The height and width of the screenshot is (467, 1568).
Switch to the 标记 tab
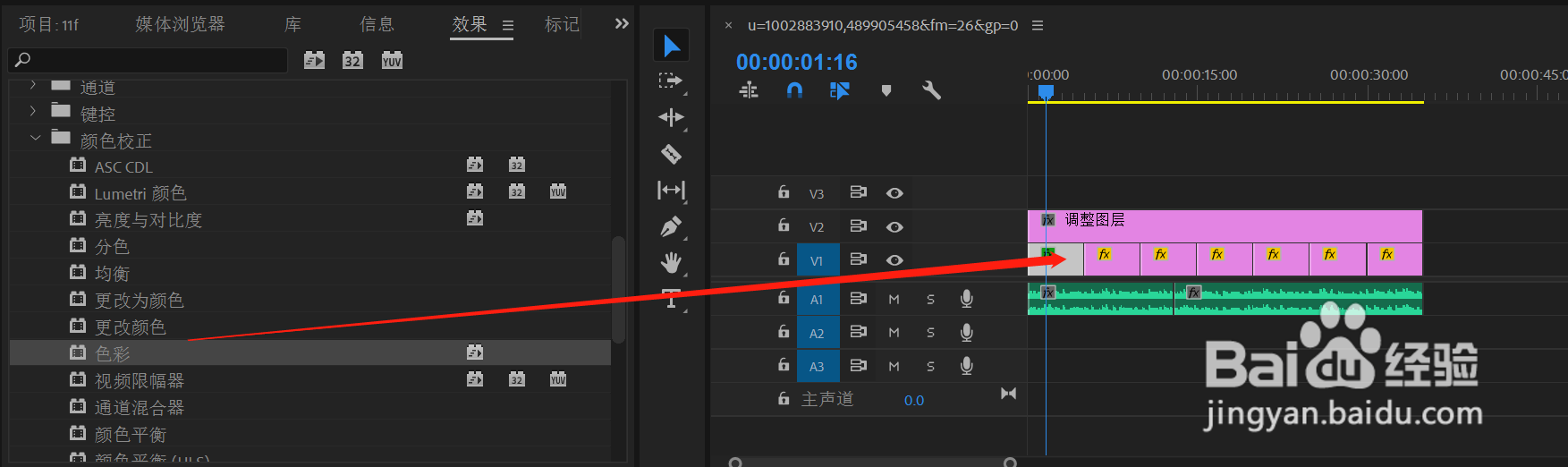pyautogui.click(x=562, y=24)
